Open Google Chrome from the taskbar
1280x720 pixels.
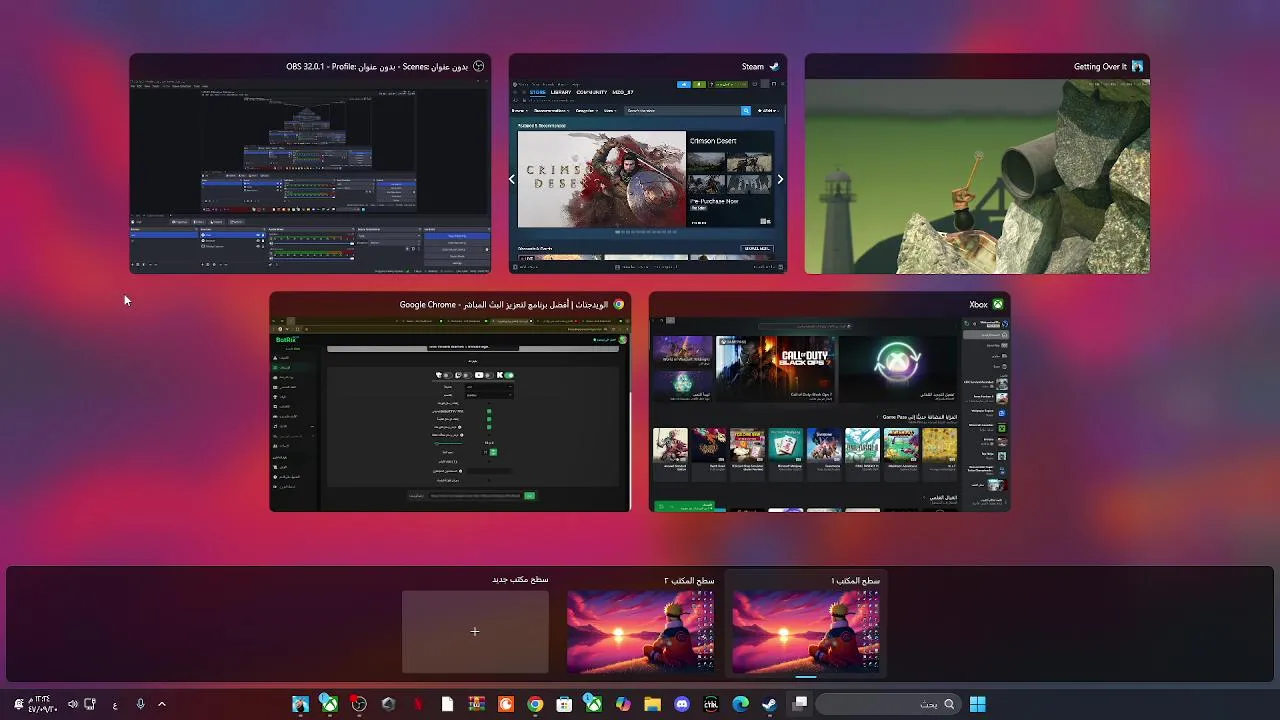535,704
